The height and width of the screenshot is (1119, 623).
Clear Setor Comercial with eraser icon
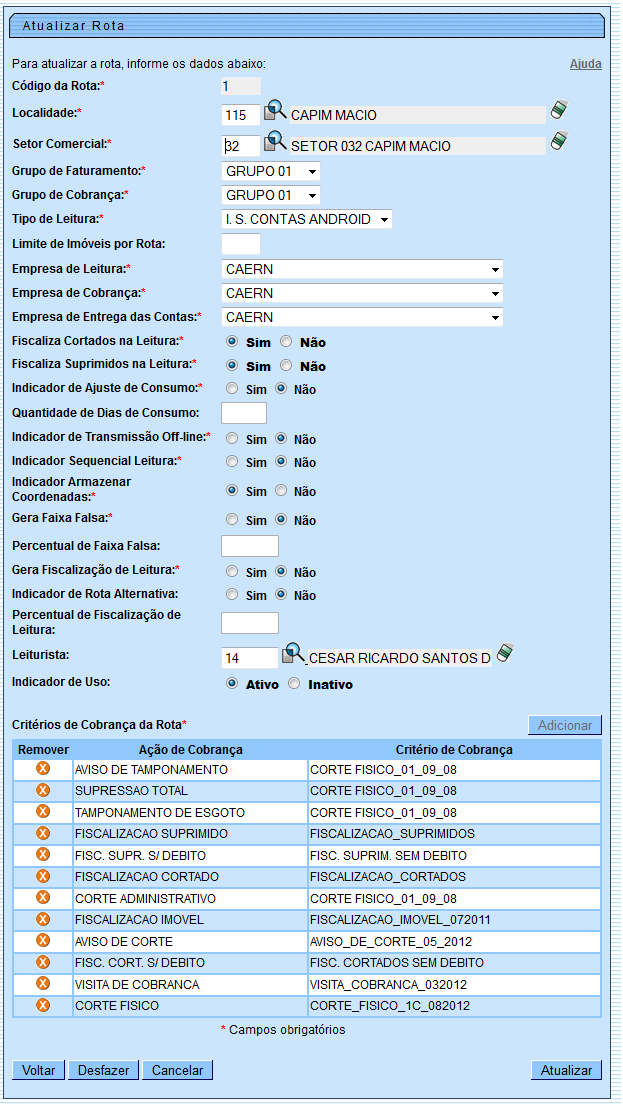559,141
